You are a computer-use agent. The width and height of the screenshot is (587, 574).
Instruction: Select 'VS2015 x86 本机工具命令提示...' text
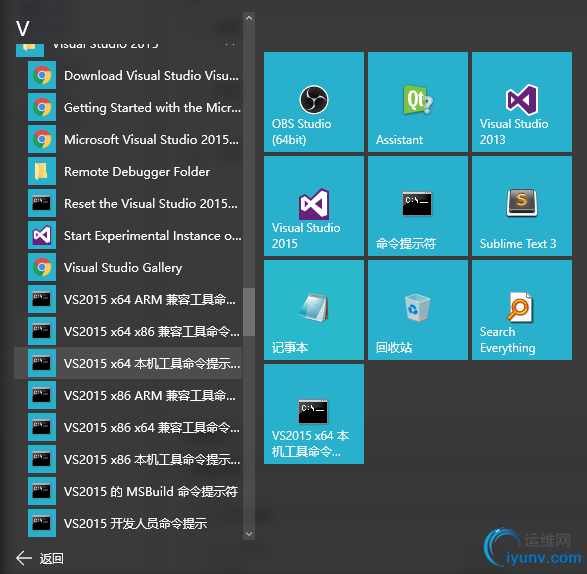(152, 460)
